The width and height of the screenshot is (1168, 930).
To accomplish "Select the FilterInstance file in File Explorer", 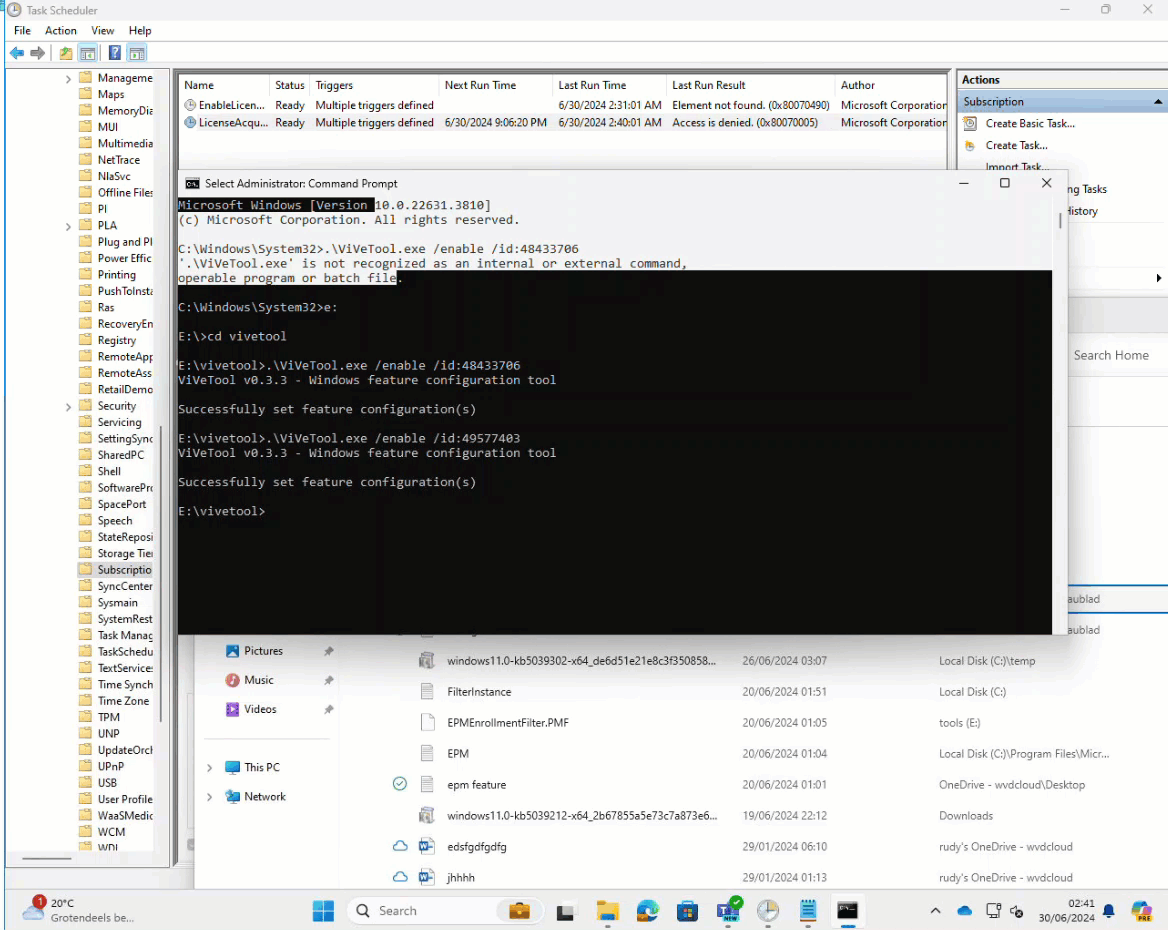I will tap(478, 692).
